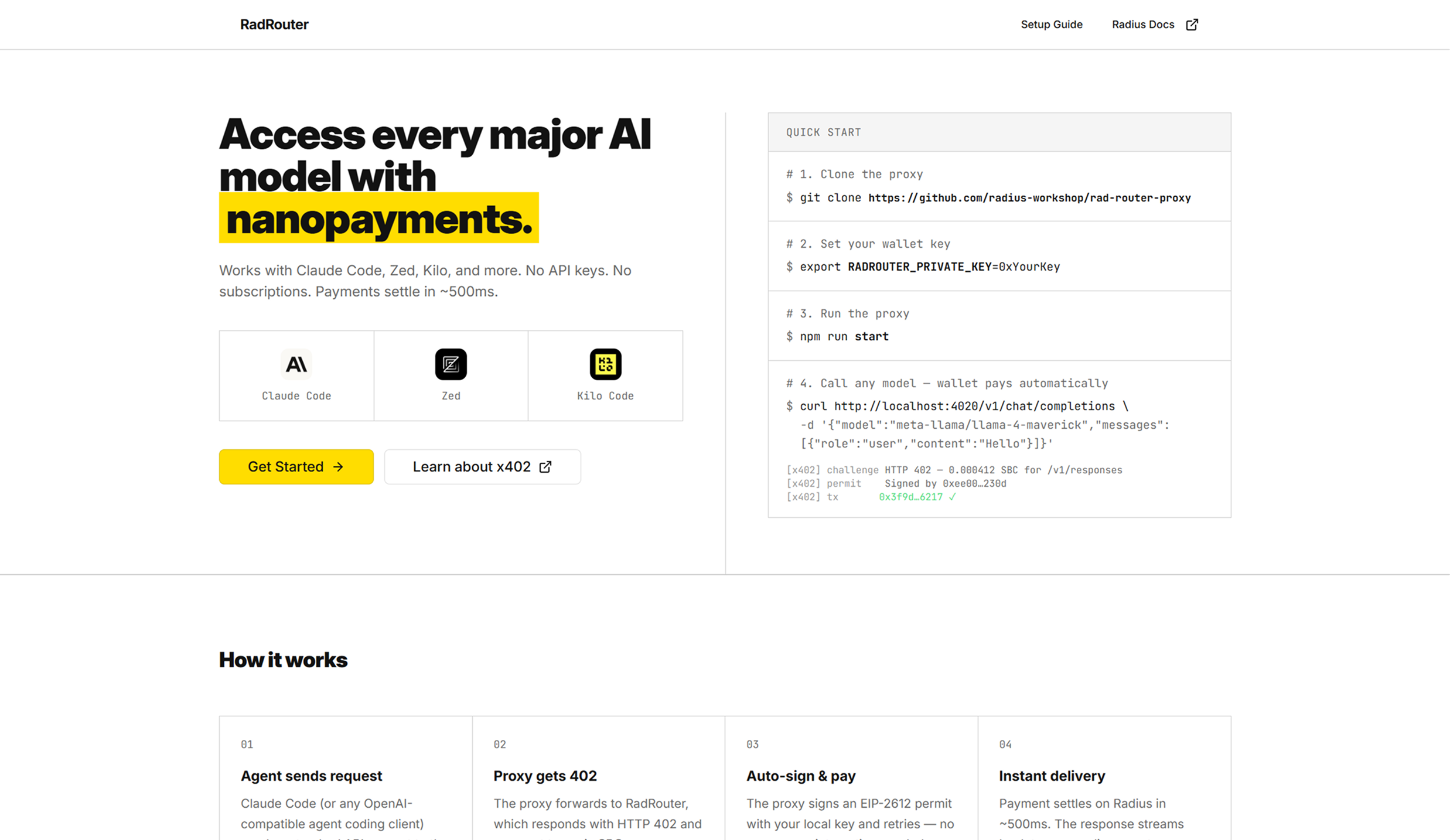Screen dimensions: 1450x840
Task: Click the Auto-sign & pay step card
Action: 851,776
